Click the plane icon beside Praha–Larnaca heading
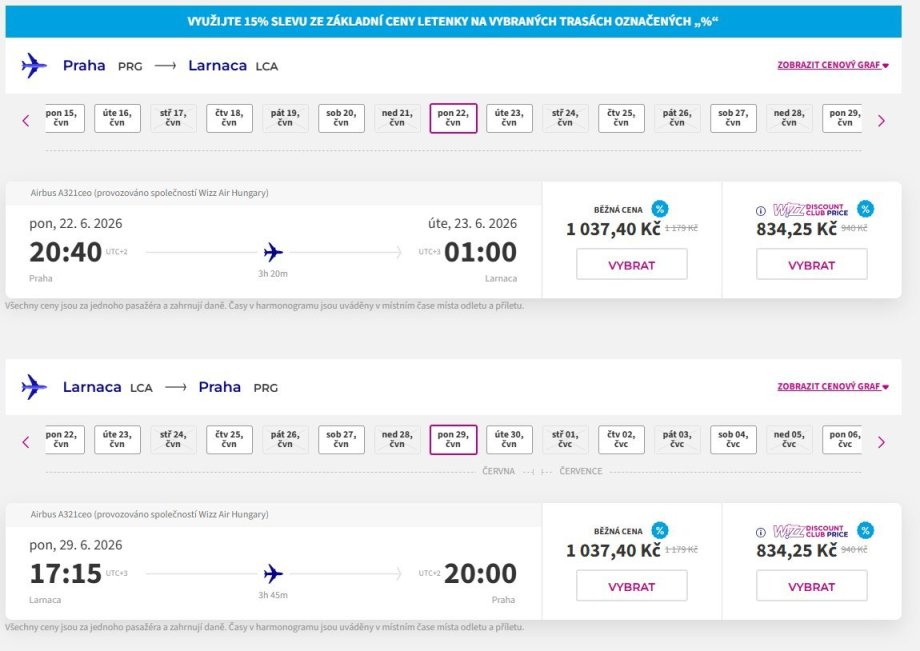920x651 pixels. [x=34, y=66]
